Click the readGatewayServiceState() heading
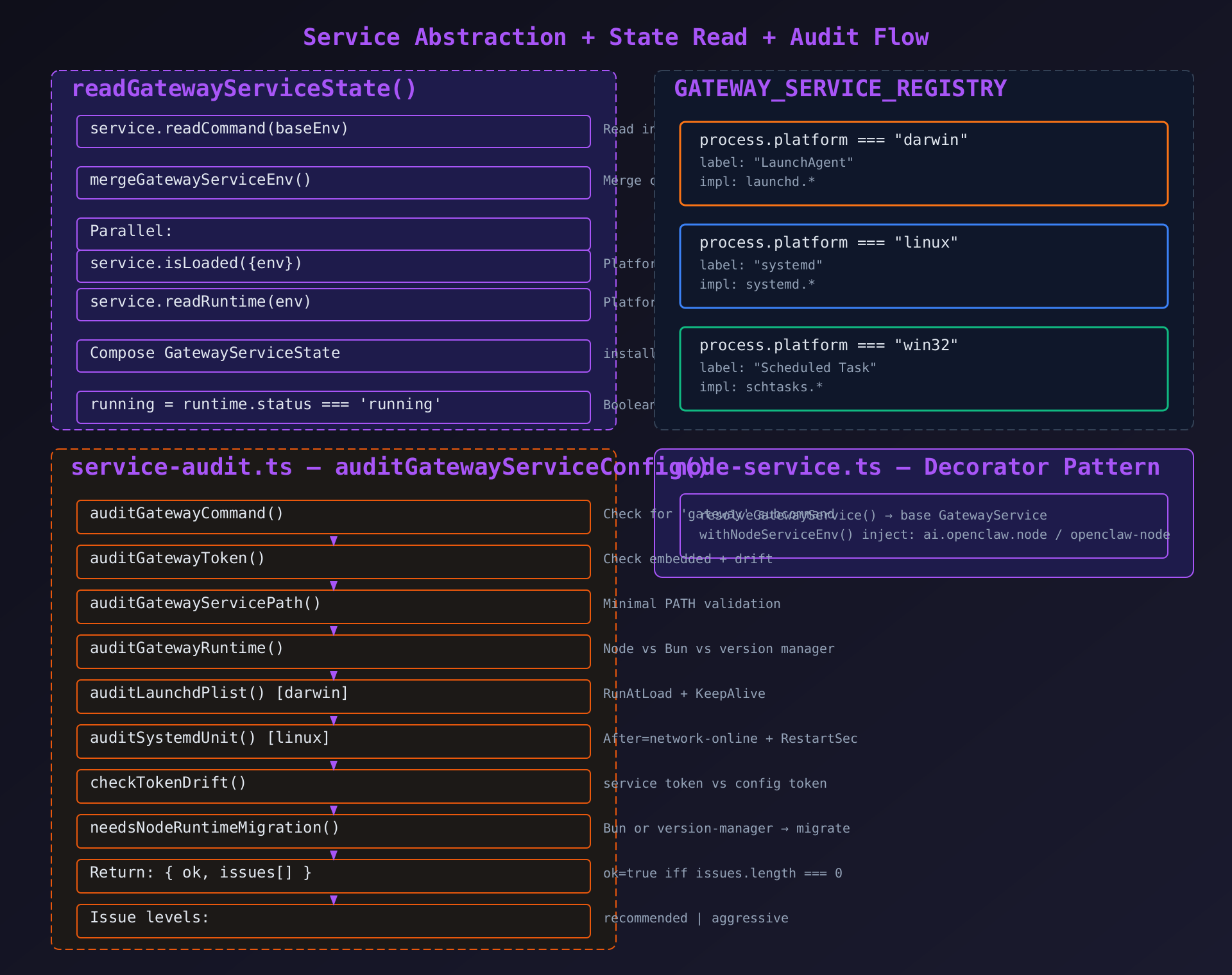Image resolution: width=1232 pixels, height=975 pixels. point(244,89)
